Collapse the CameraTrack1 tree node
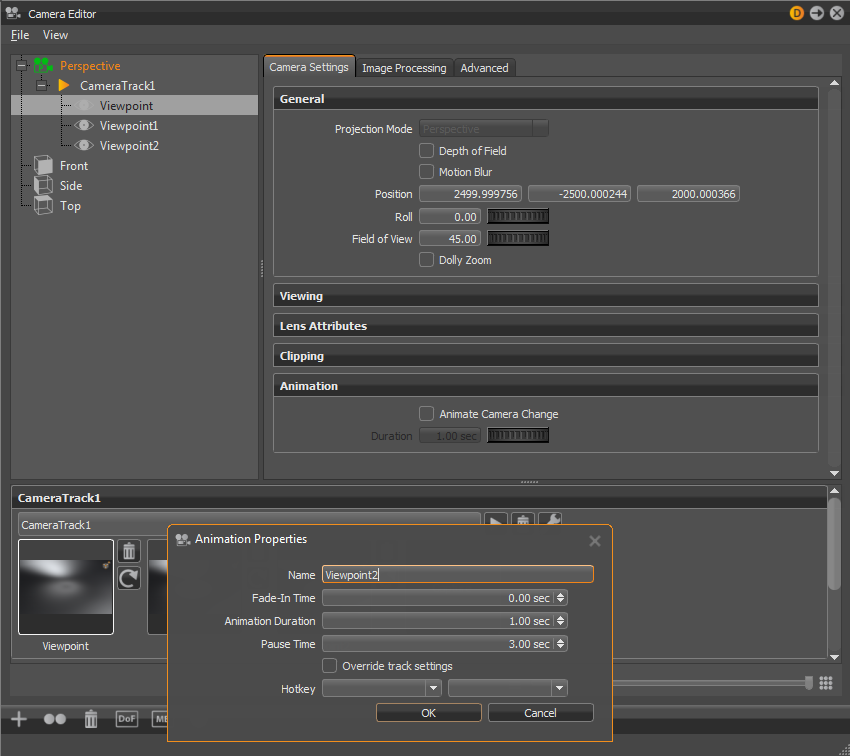 pos(42,86)
